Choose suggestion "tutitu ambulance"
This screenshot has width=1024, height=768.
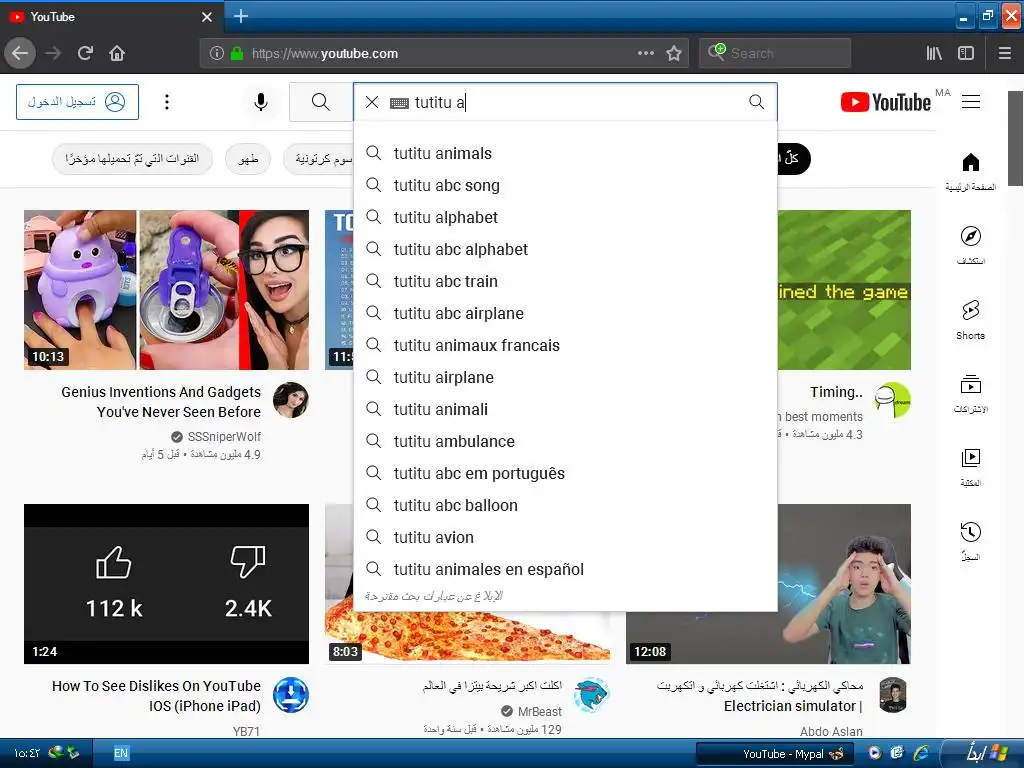pos(566,441)
